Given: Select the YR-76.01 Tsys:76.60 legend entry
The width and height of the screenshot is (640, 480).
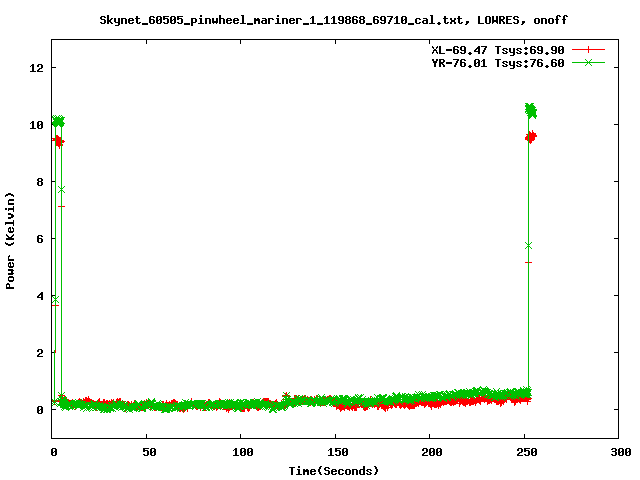Looking at the screenshot, I should pyautogui.click(x=498, y=63).
